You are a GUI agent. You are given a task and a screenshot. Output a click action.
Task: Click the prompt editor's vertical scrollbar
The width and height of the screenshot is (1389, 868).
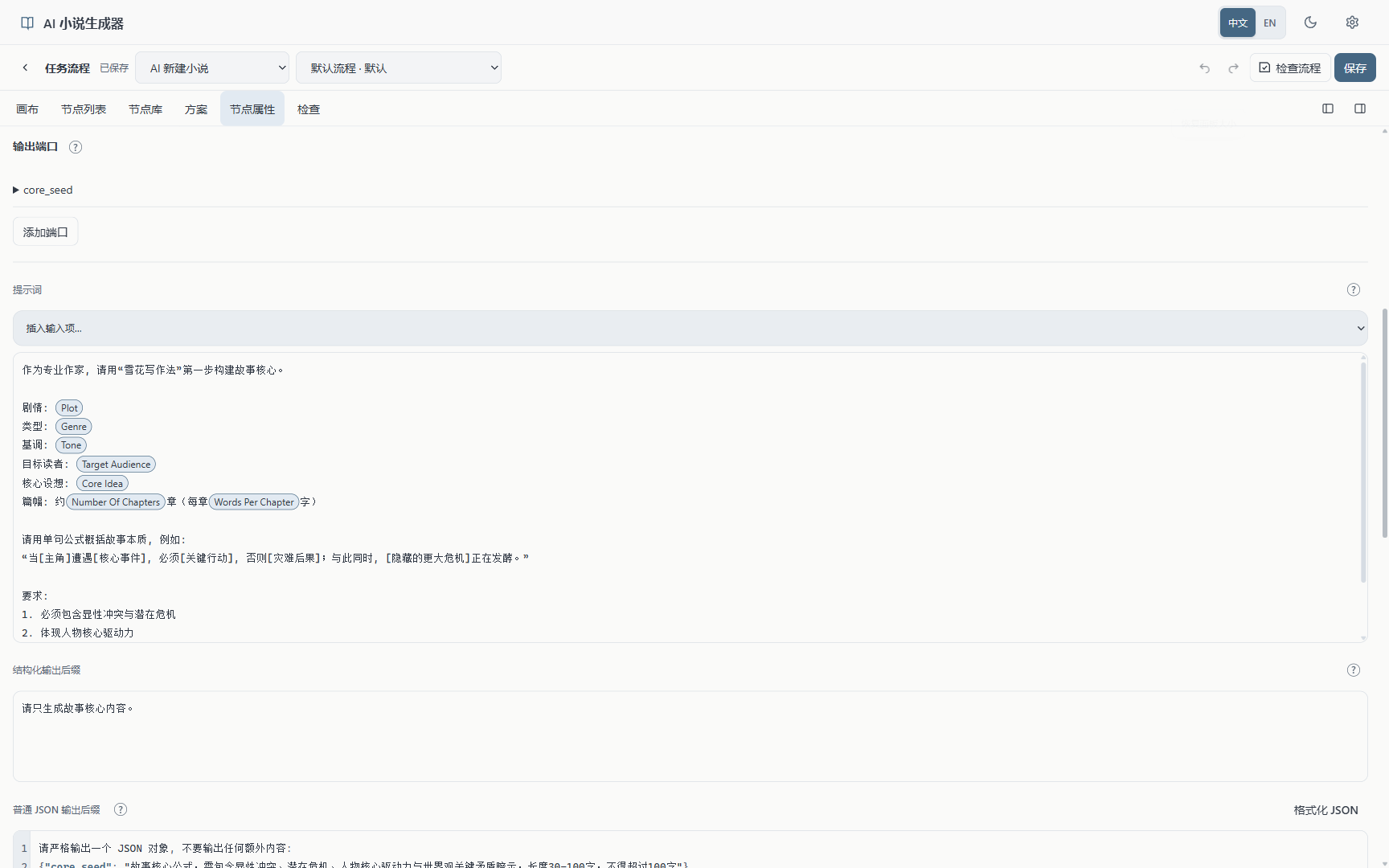click(x=1363, y=473)
